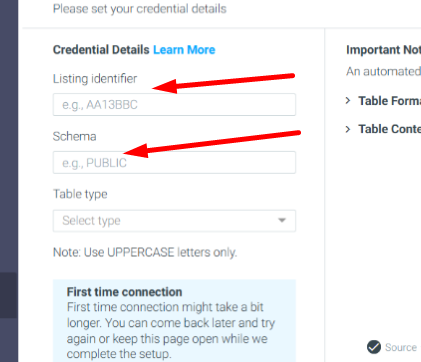This screenshot has height=362, width=421.
Task: Click the Source step label
Action: coord(401,347)
